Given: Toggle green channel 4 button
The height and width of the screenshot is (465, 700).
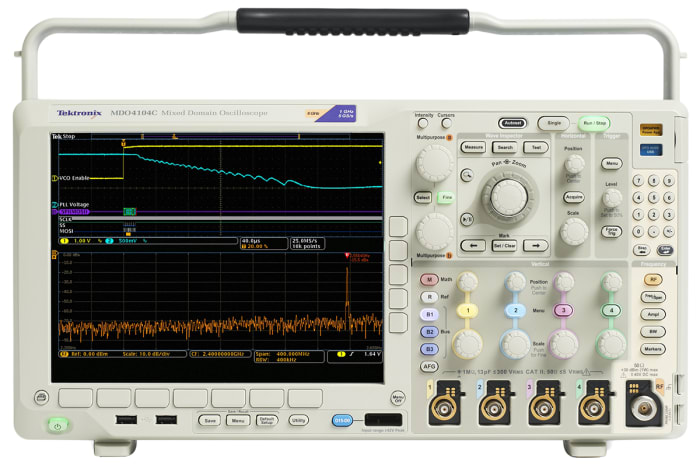Looking at the screenshot, I should (x=611, y=310).
